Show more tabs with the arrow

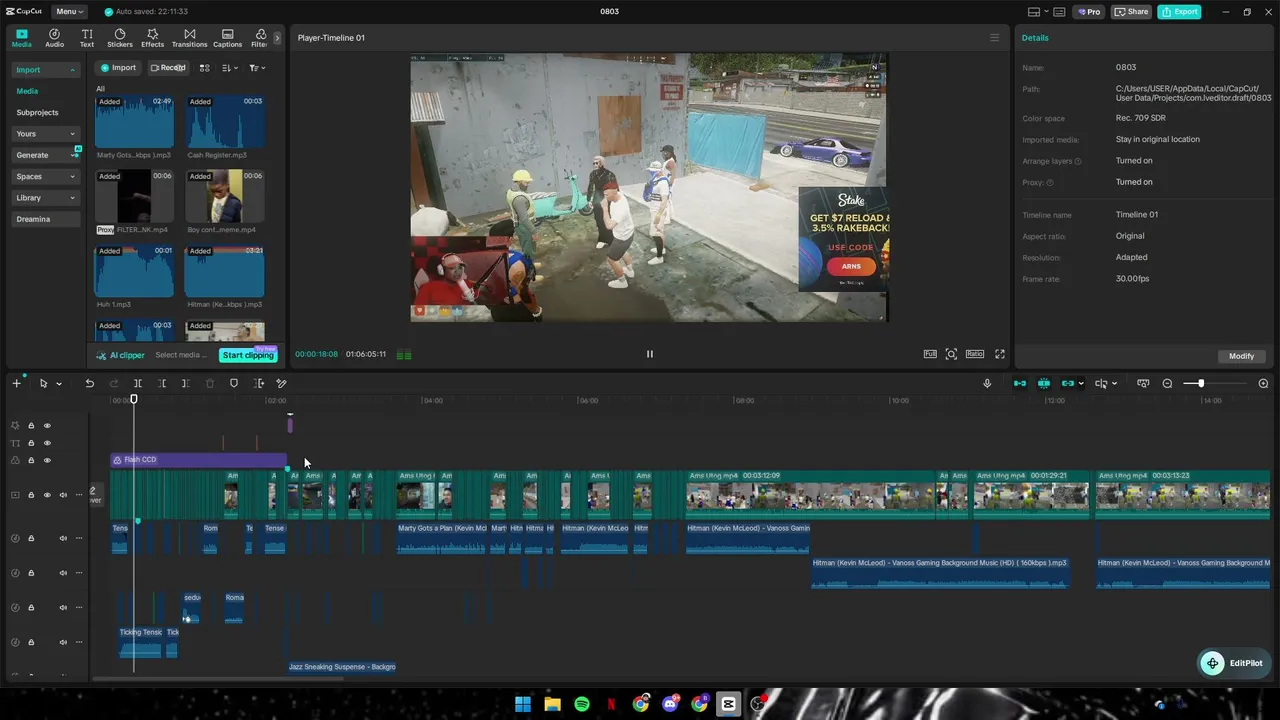277,38
